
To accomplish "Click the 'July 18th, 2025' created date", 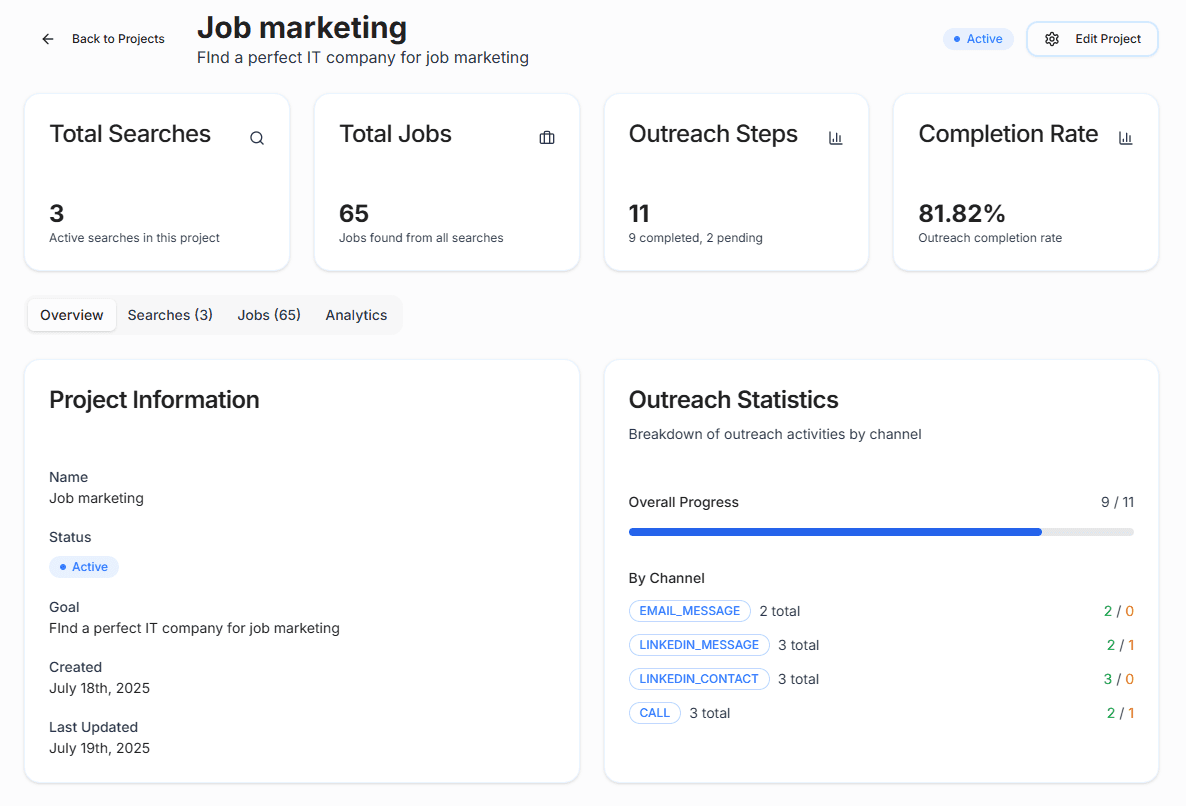I will tap(99, 688).
